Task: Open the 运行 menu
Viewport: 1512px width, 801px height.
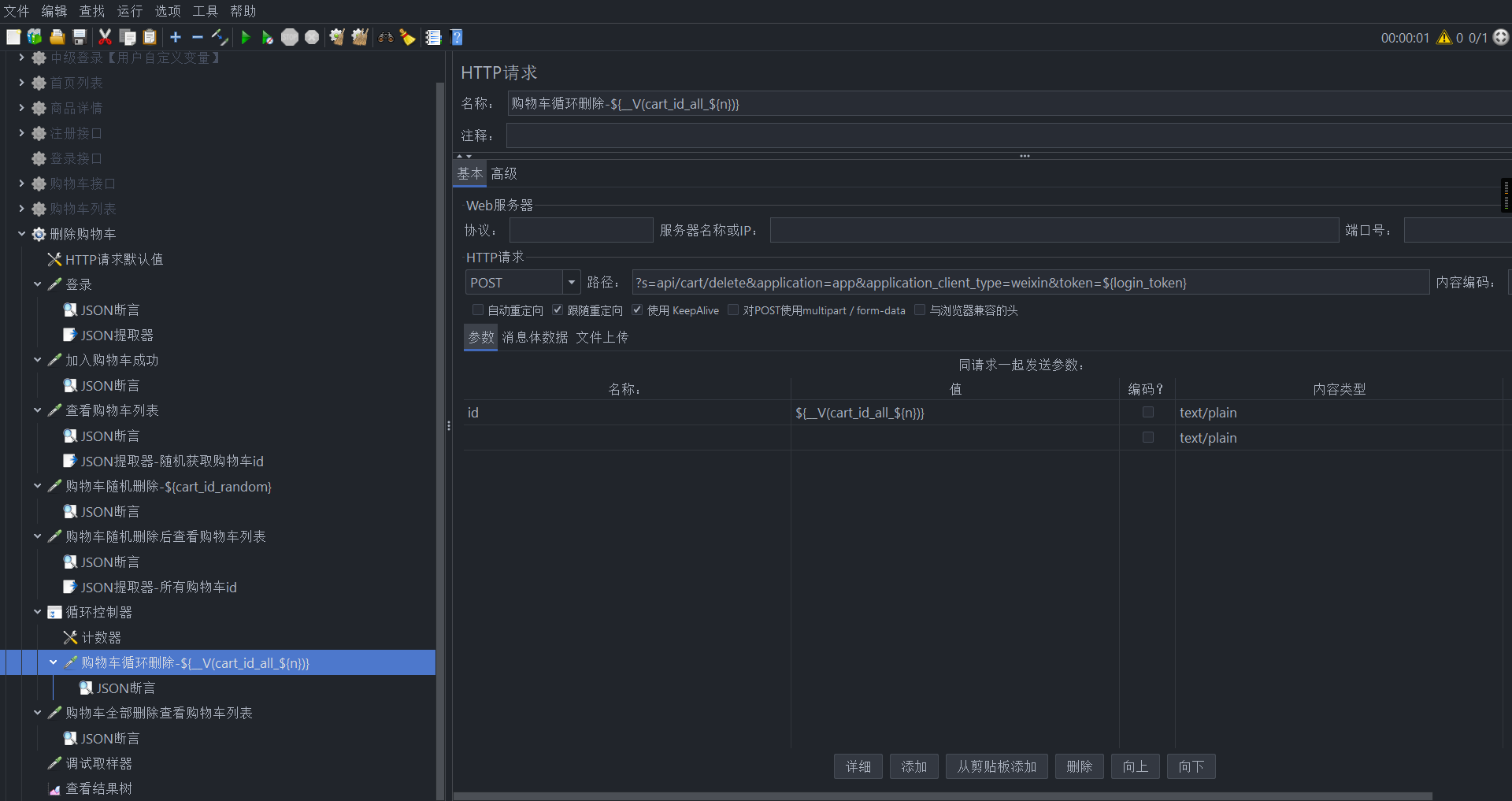Action: point(130,11)
